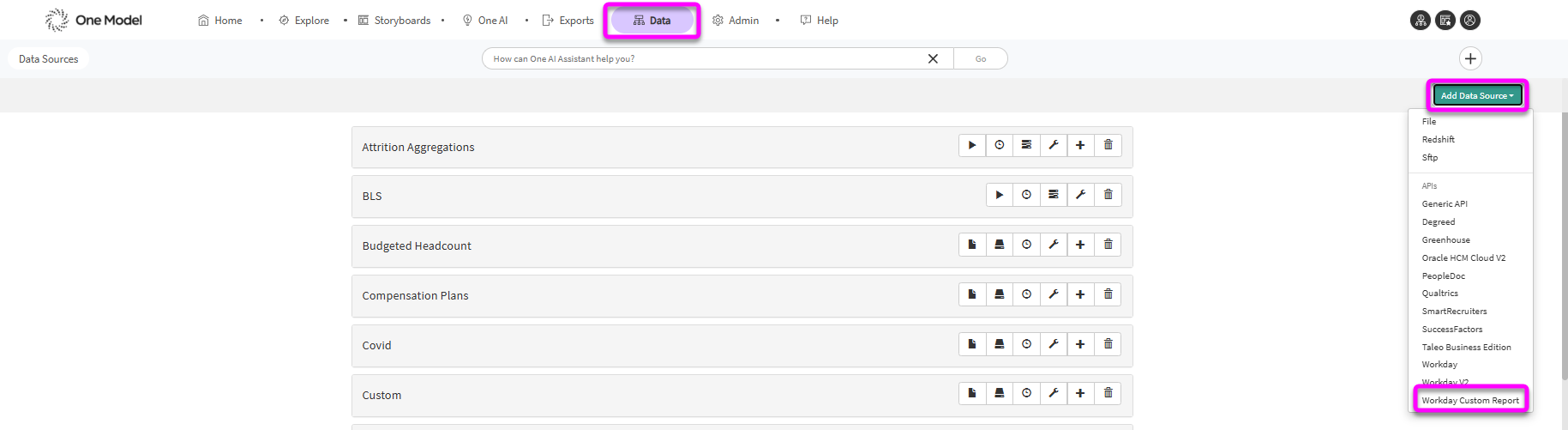Configure Budgeted Headcount with the wrench icon

[x=1054, y=245]
